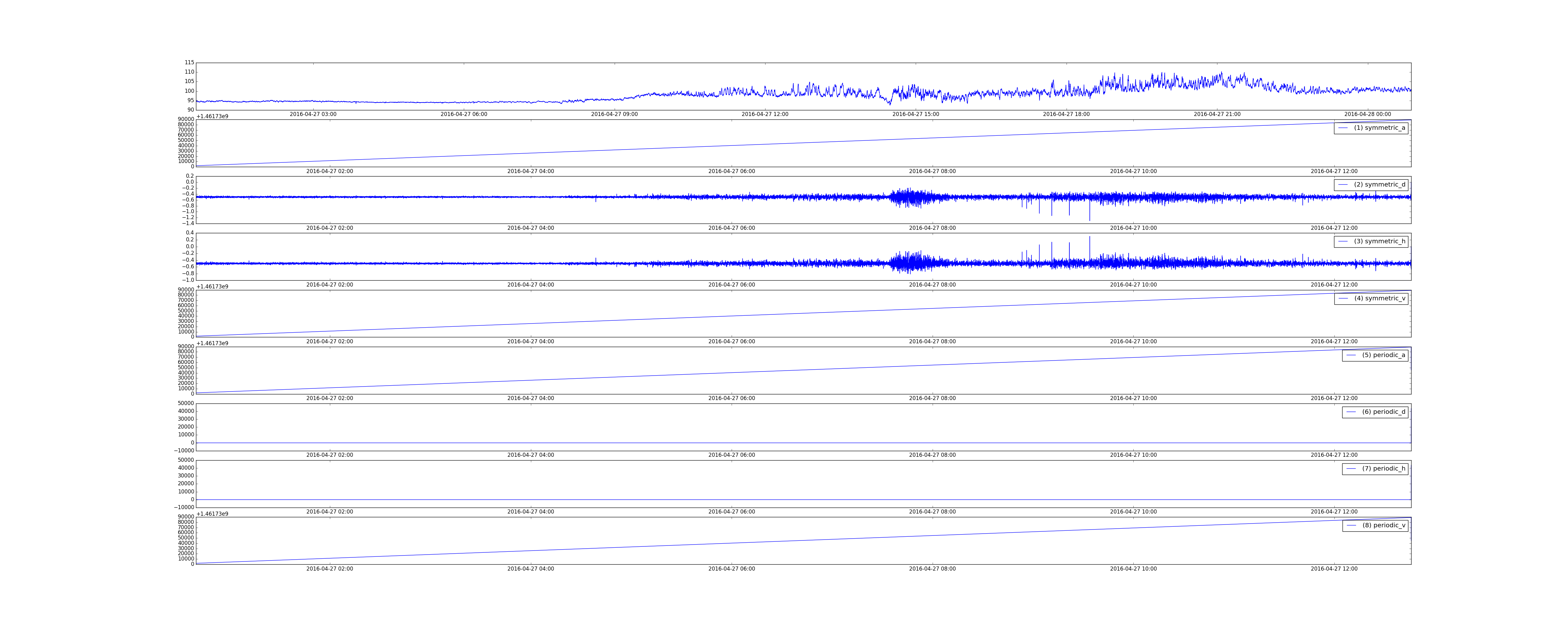
Task: Click the "(6) periodic_d" legend label
Action: (x=1384, y=412)
